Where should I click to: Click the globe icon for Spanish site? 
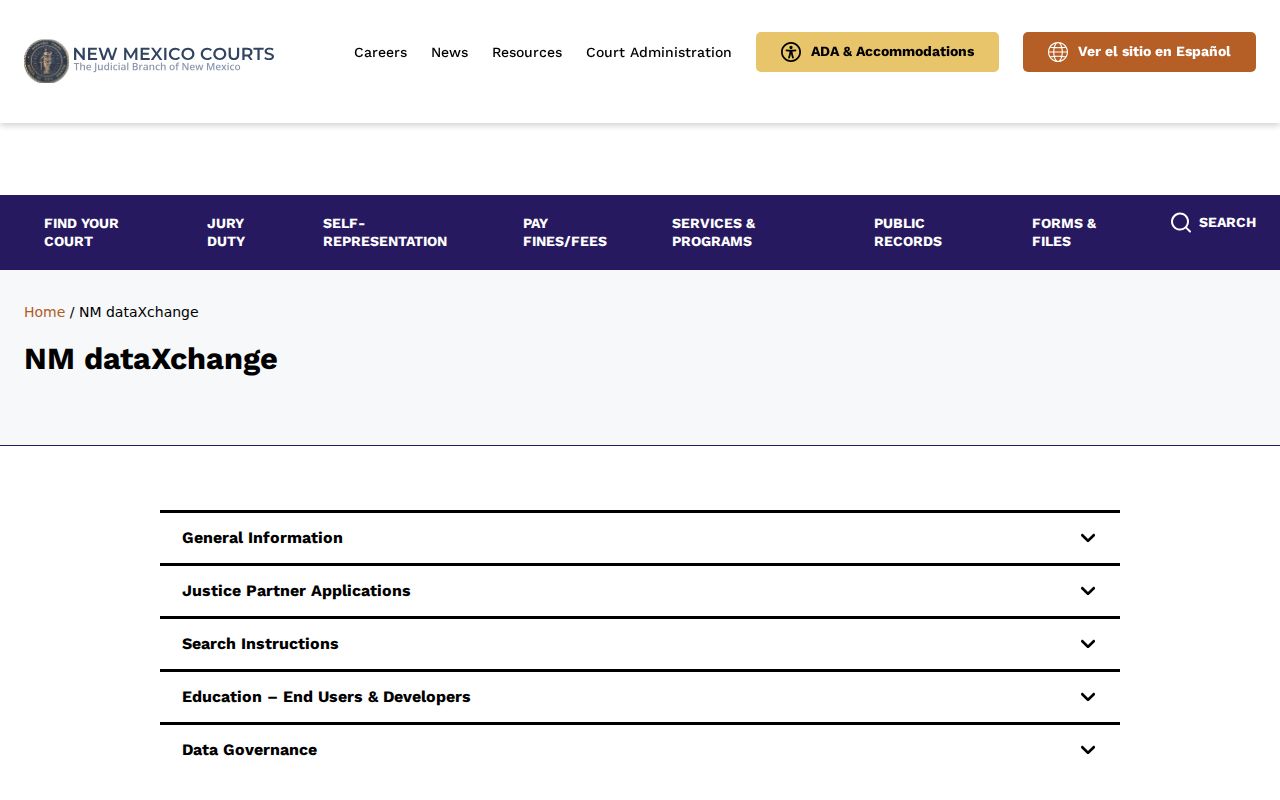(x=1058, y=52)
